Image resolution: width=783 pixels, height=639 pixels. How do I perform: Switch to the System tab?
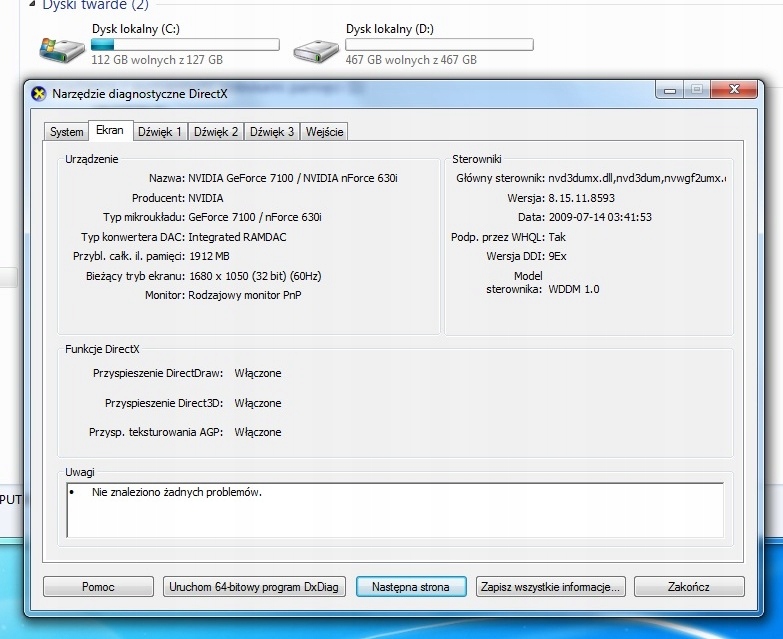click(x=66, y=132)
